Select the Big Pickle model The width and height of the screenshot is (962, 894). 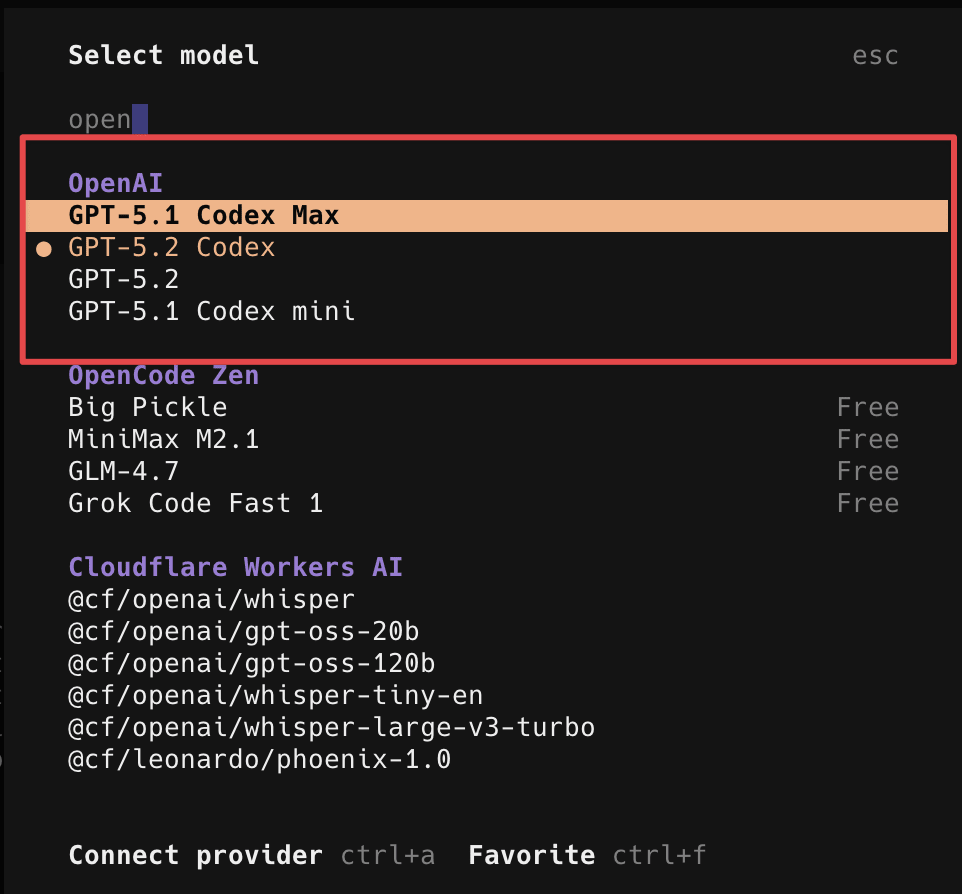(x=147, y=407)
